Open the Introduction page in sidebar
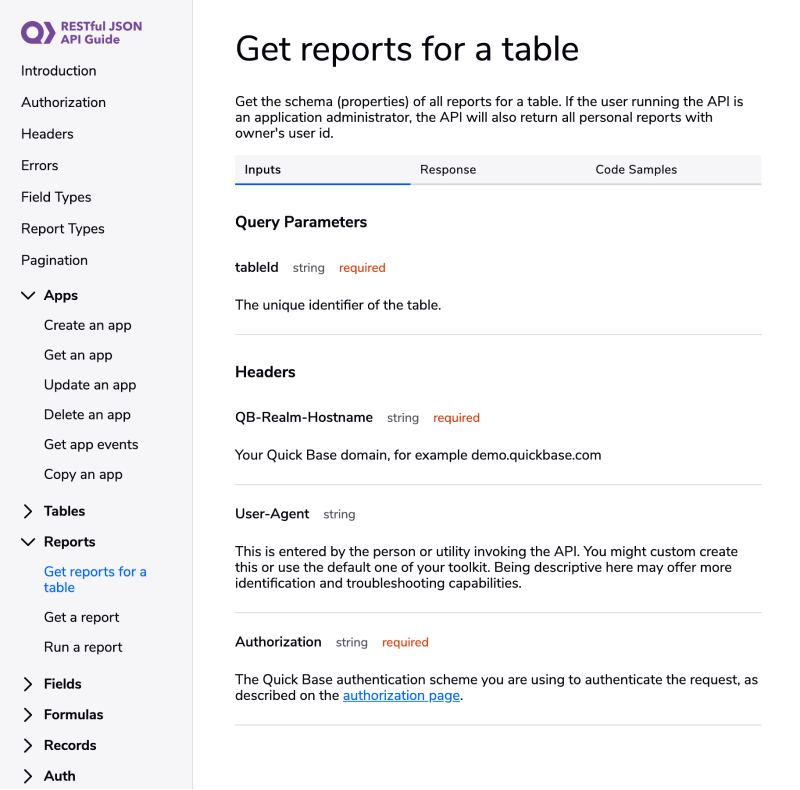The height and width of the screenshot is (790, 800). coord(59,71)
